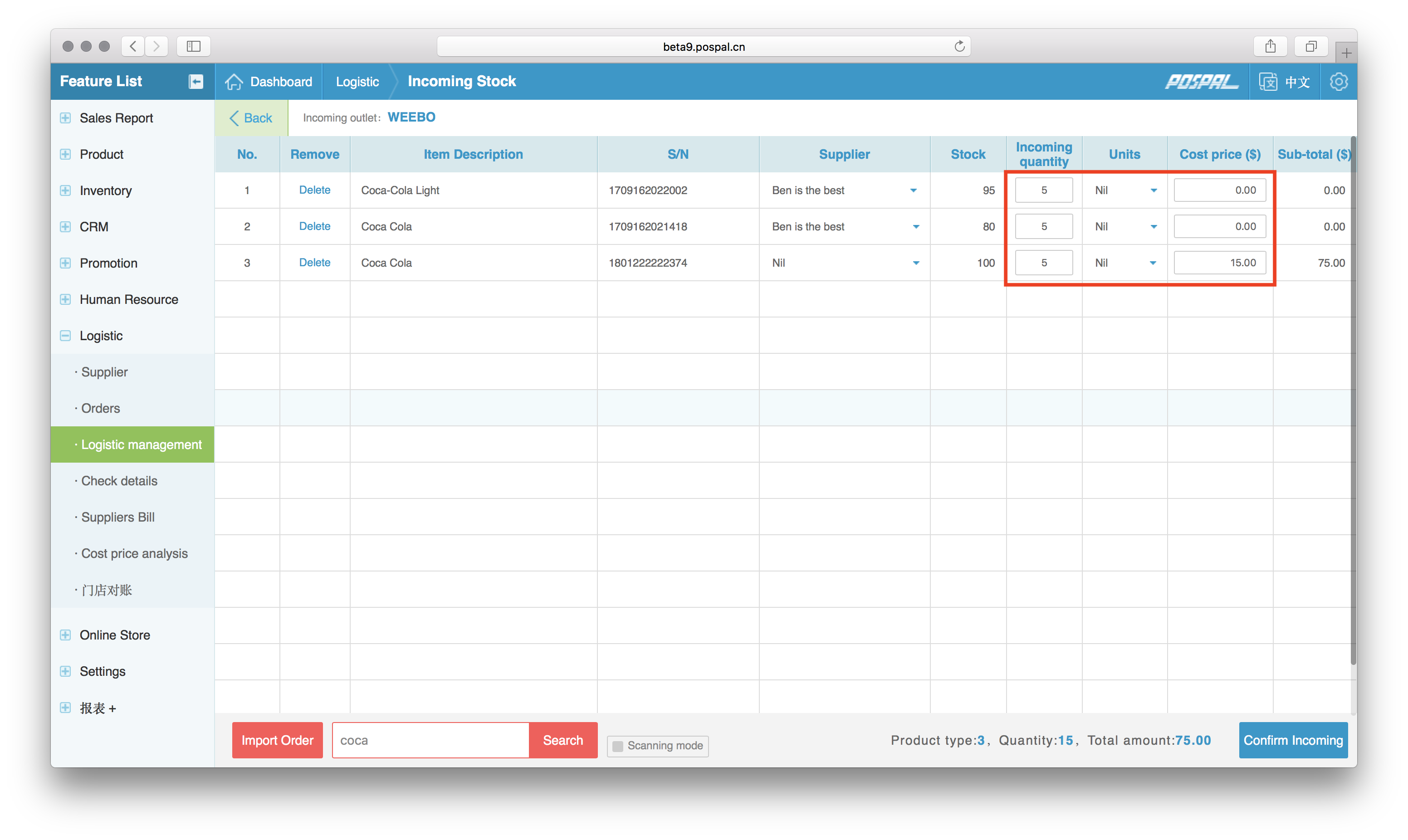The height and width of the screenshot is (840, 1408).
Task: Open Supplier dropdown for Coca-Cola Light
Action: click(x=913, y=191)
